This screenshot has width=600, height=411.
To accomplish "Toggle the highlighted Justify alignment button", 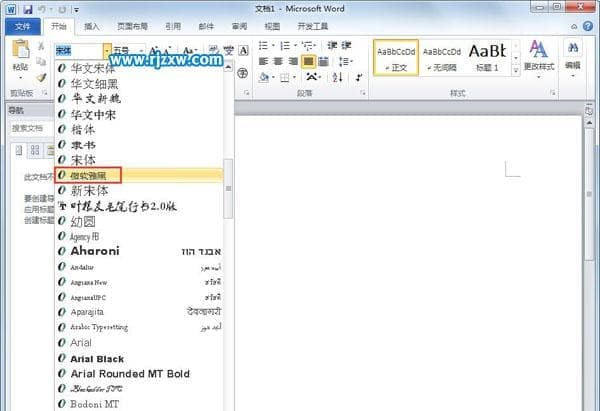I will pos(308,61).
